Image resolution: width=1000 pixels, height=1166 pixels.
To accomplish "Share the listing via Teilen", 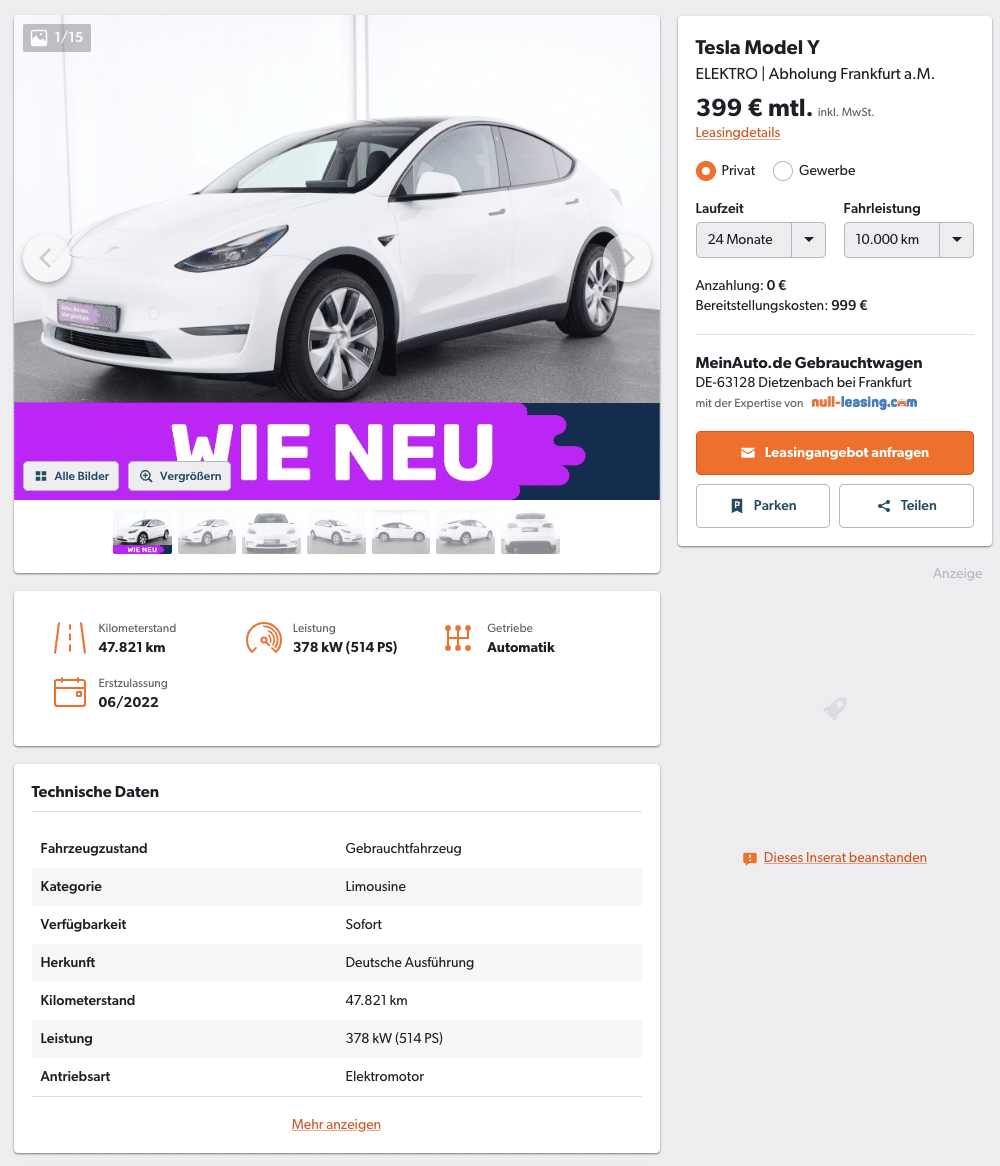I will pyautogui.click(x=906, y=506).
